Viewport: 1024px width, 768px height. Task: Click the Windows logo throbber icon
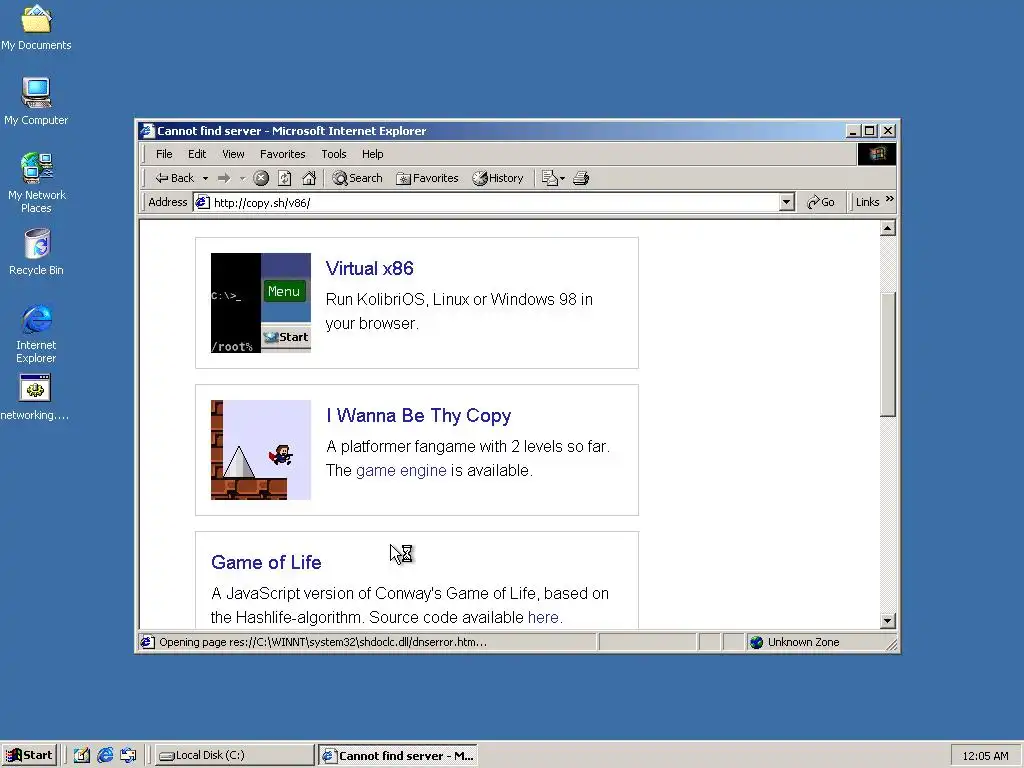pyautogui.click(x=876, y=154)
